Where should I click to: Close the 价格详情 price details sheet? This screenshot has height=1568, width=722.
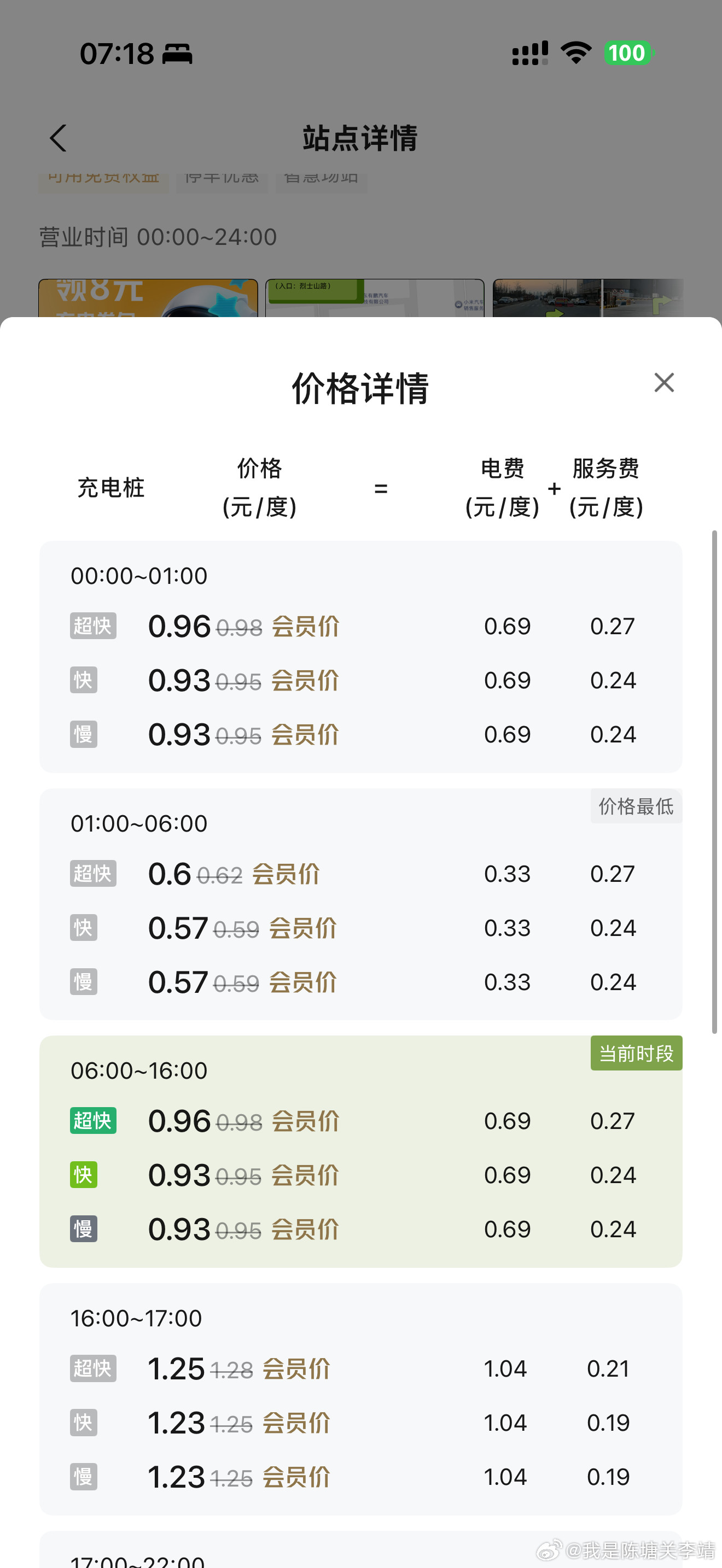click(663, 383)
